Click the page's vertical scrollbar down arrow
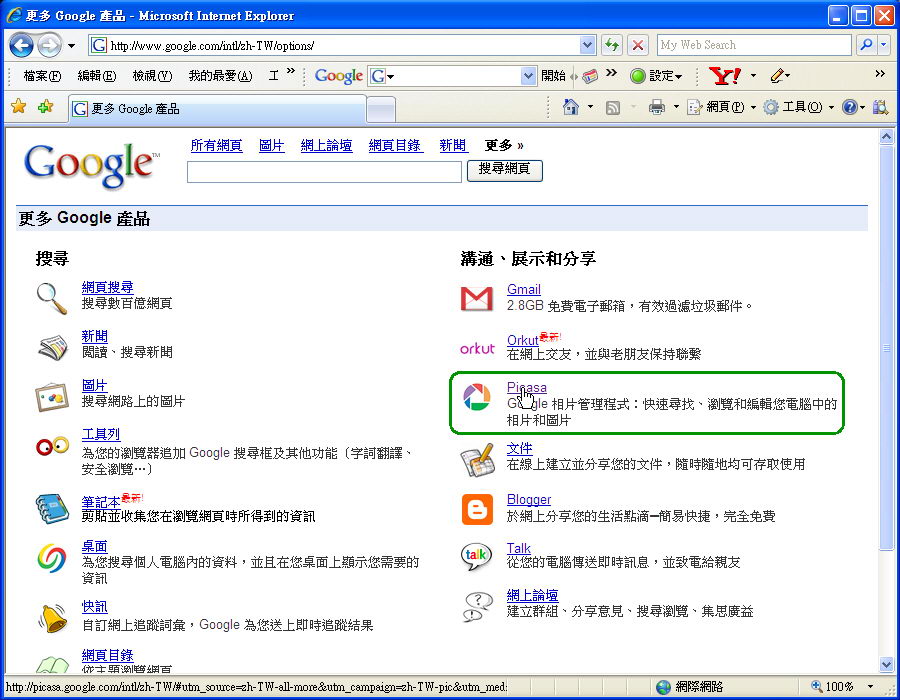This screenshot has width=900, height=700. [886, 665]
